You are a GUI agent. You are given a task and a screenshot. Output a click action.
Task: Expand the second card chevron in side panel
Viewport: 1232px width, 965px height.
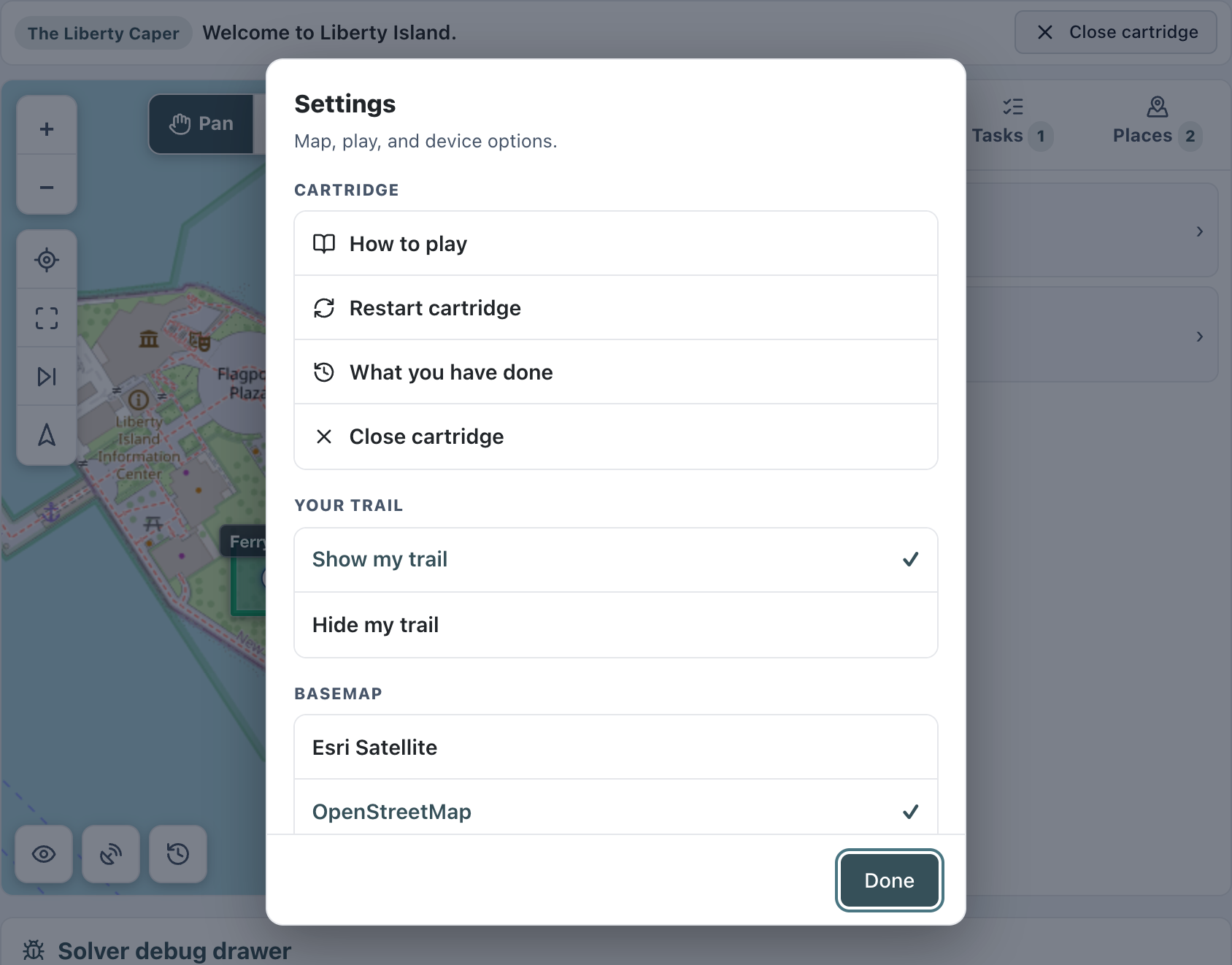(x=1199, y=337)
